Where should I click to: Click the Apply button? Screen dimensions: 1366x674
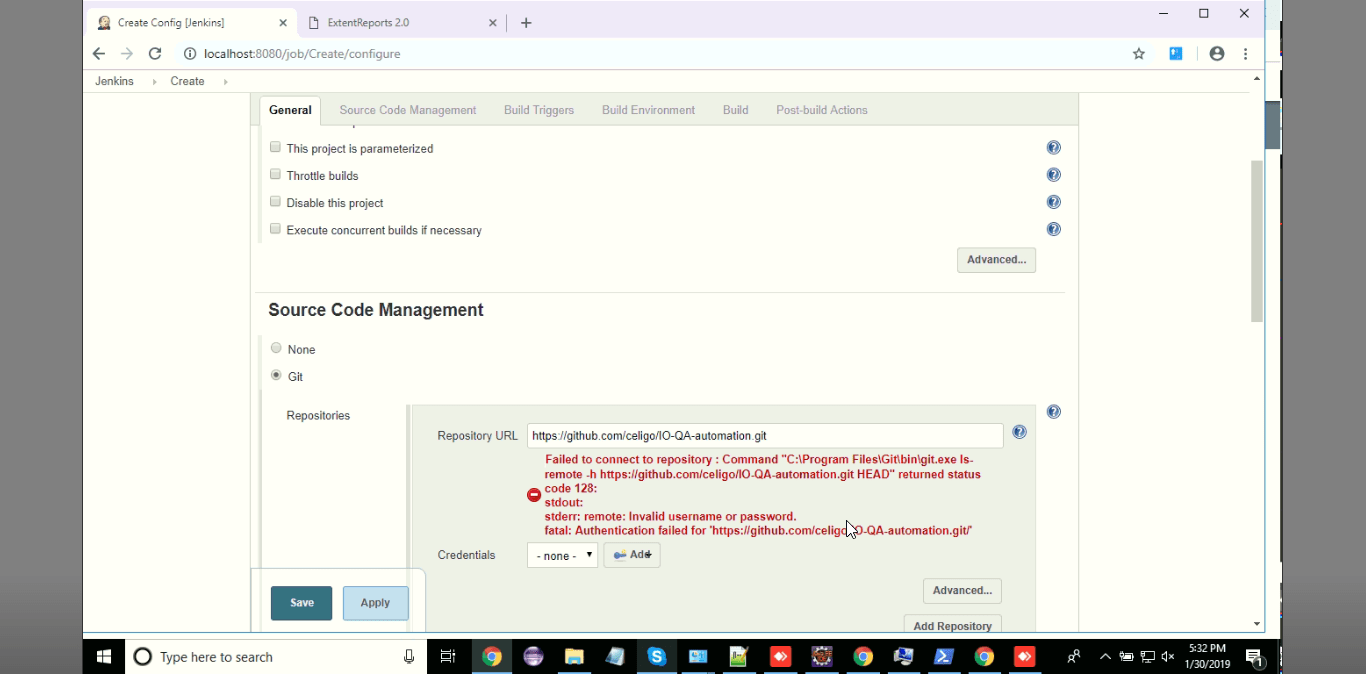(x=375, y=603)
